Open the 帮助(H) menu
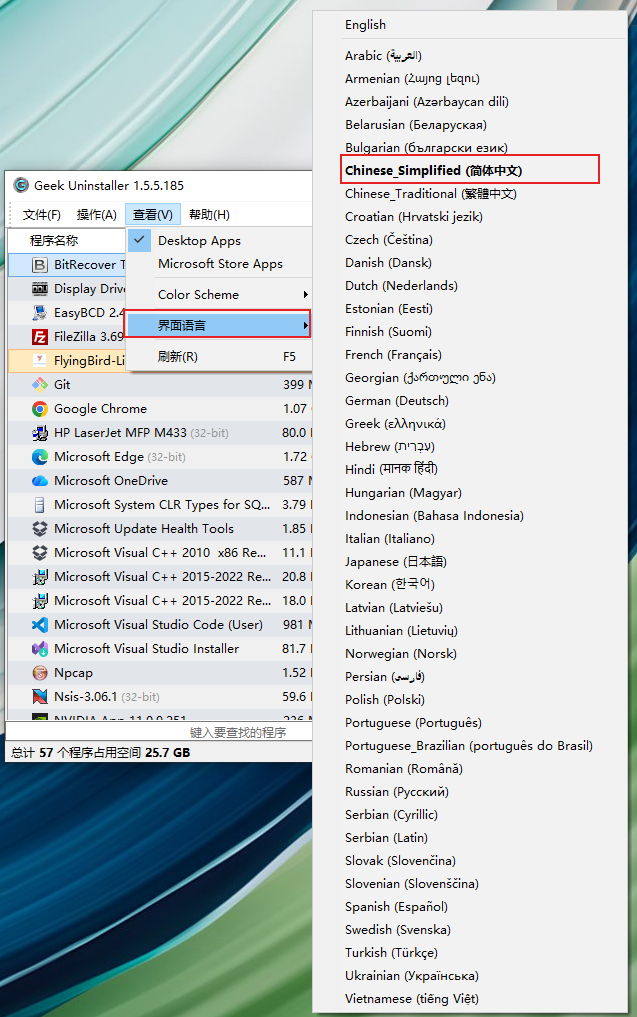 click(210, 215)
